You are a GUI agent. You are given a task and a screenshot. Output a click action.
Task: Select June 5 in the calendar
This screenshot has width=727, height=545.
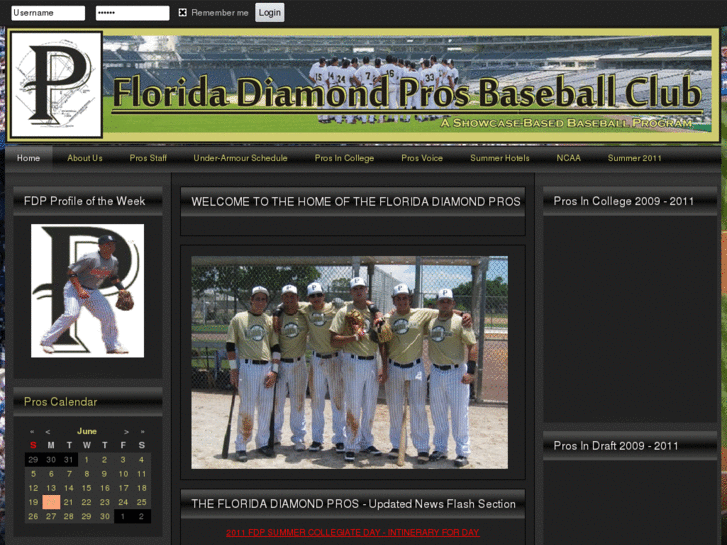tap(33, 474)
